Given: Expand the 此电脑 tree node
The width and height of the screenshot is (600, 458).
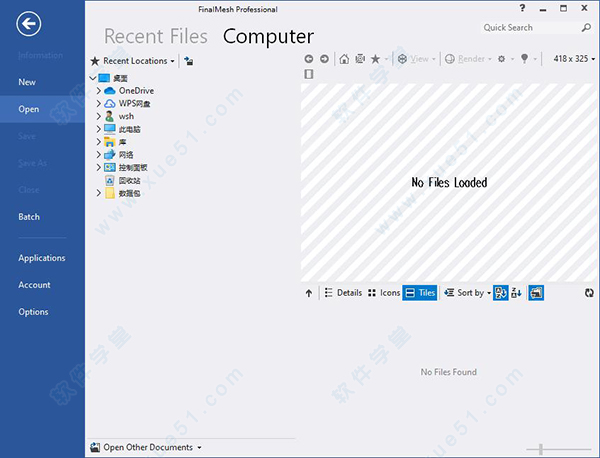Looking at the screenshot, I should coord(99,129).
